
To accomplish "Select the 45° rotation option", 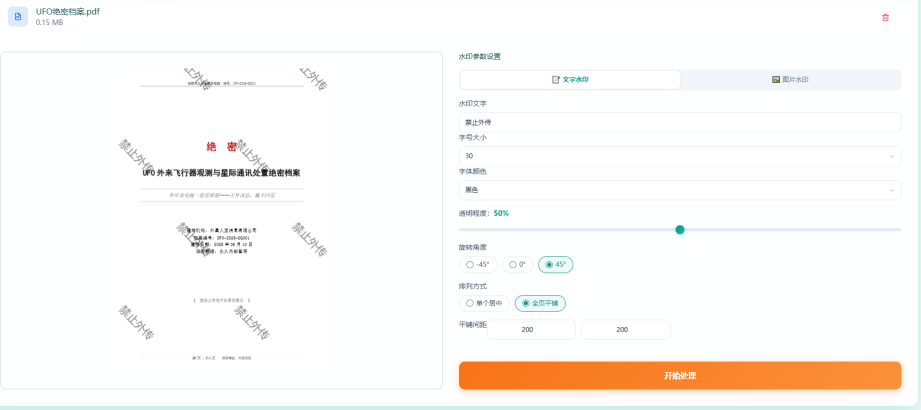I will point(556,265).
